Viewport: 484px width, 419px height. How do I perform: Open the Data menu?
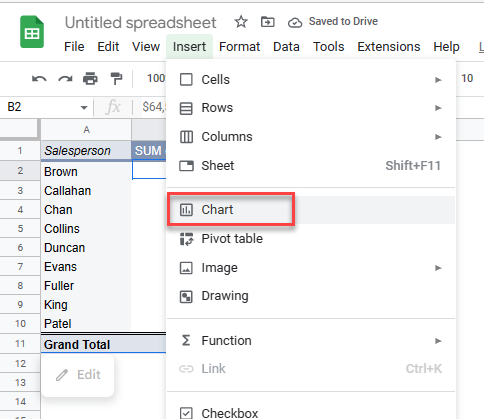pyautogui.click(x=286, y=47)
